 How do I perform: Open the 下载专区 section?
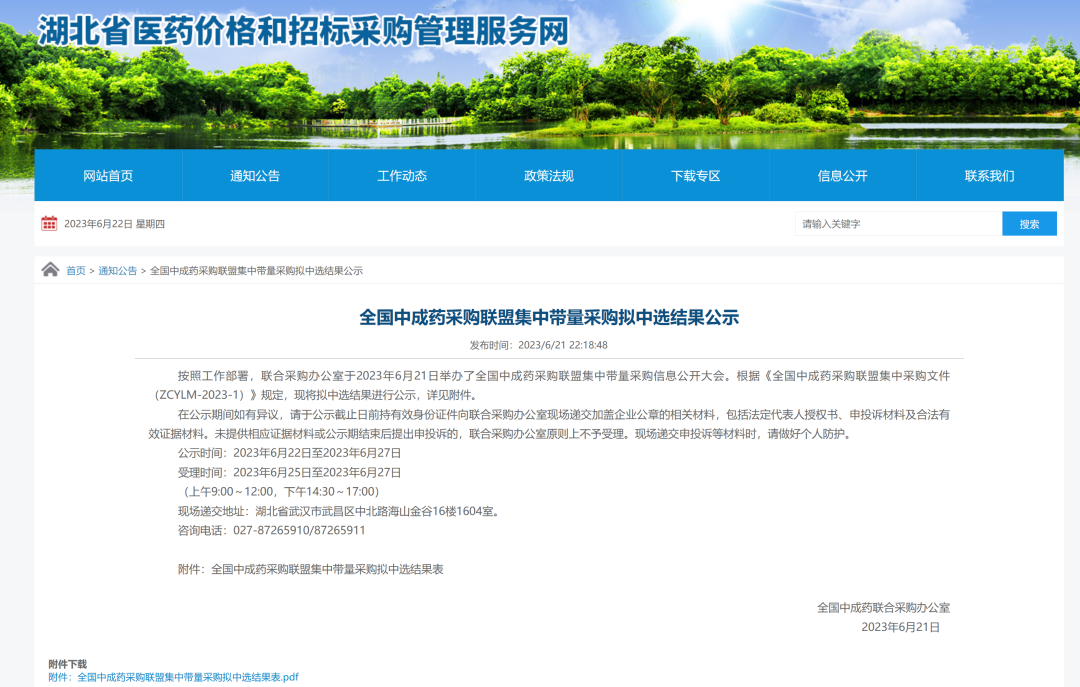pos(696,176)
